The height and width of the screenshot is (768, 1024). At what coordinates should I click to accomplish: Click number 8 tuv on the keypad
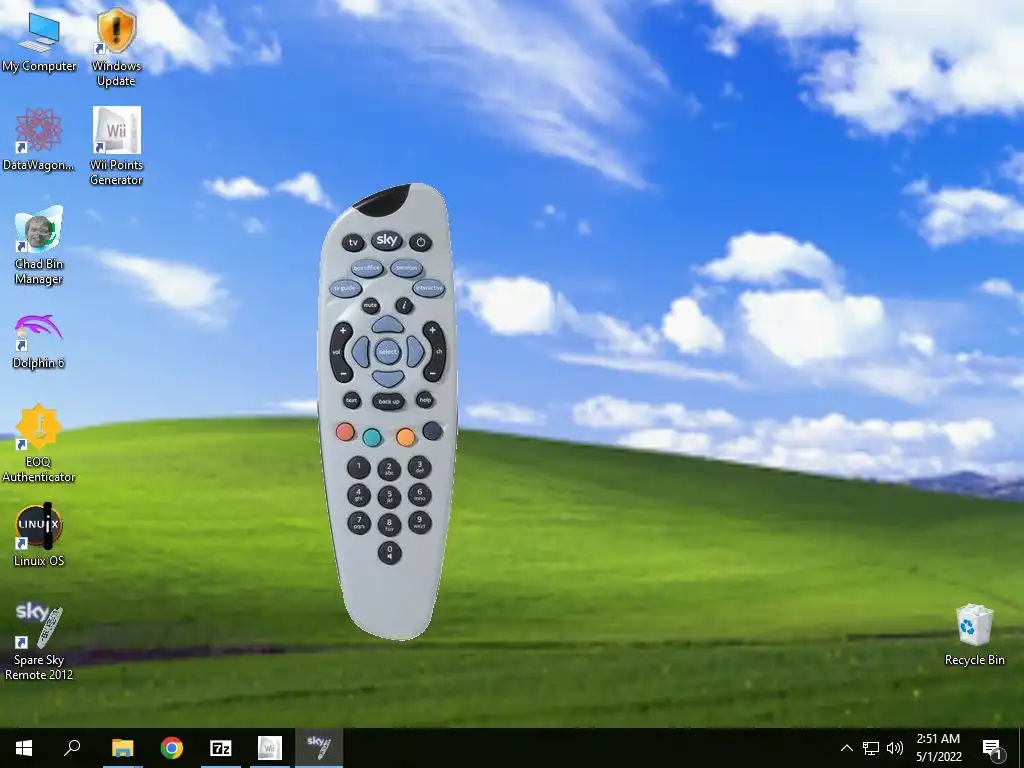click(389, 524)
